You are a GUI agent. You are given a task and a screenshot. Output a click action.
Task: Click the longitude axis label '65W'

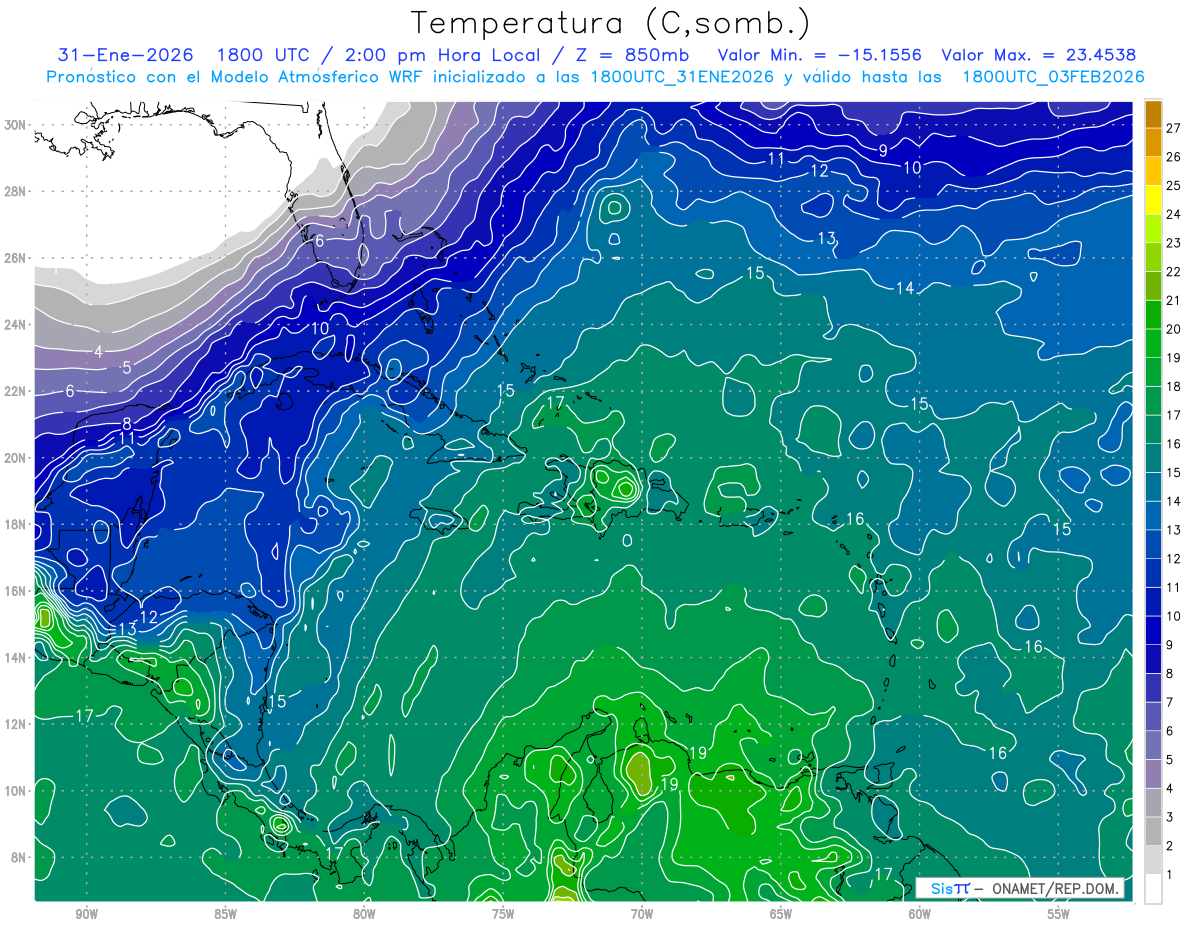pos(781,914)
